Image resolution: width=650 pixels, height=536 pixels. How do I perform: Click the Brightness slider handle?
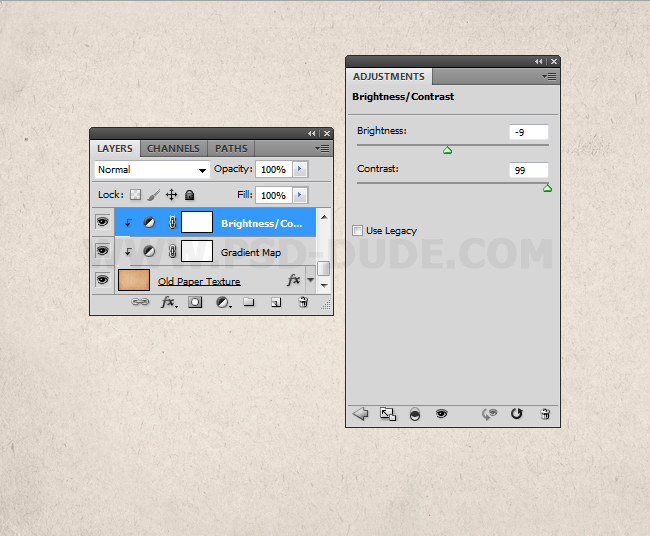point(447,150)
